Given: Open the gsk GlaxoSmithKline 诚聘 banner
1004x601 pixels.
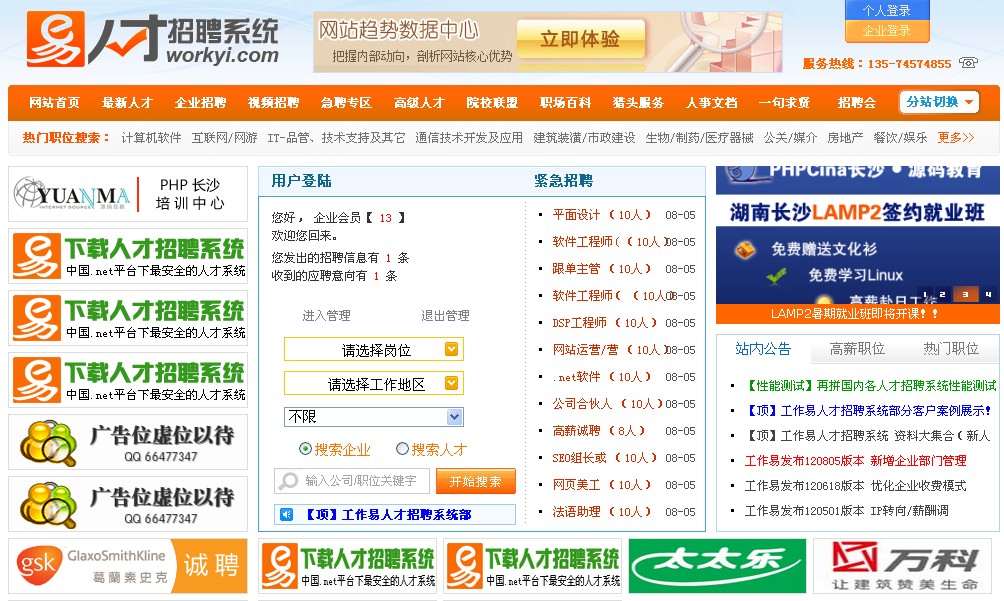Looking at the screenshot, I should pyautogui.click(x=128, y=566).
